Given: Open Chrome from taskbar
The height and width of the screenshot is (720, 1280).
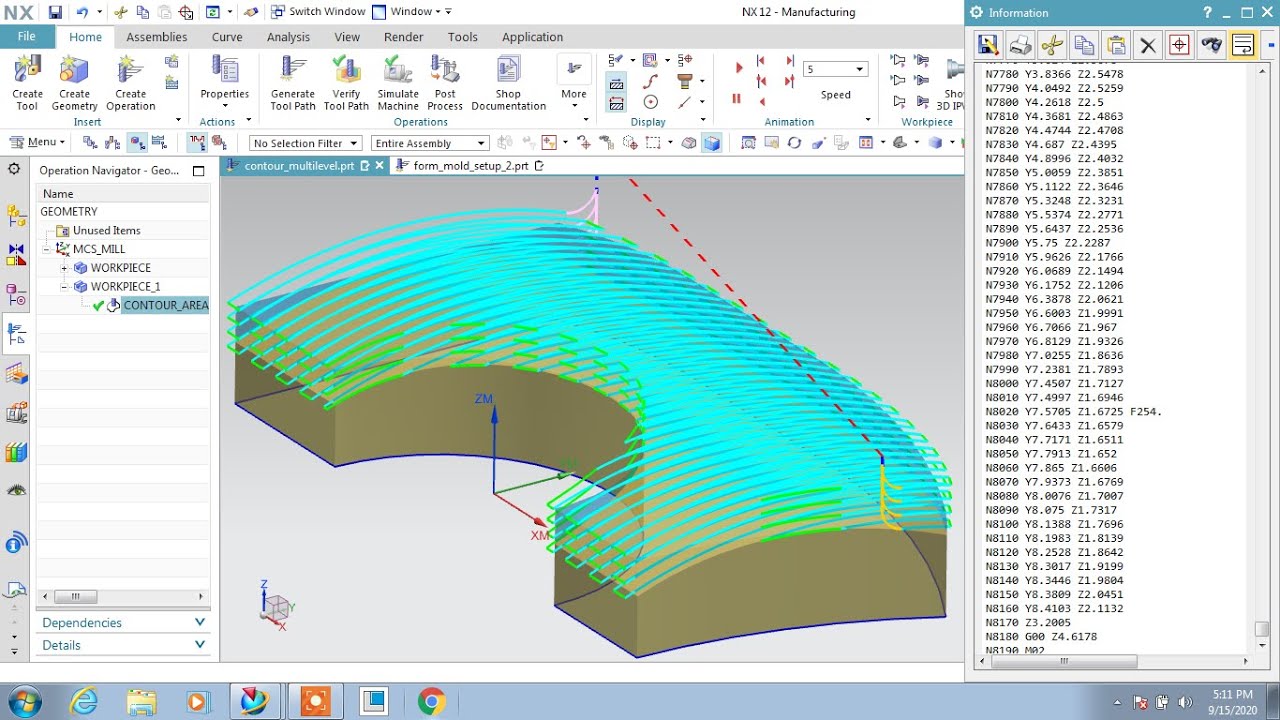Looking at the screenshot, I should point(431,702).
